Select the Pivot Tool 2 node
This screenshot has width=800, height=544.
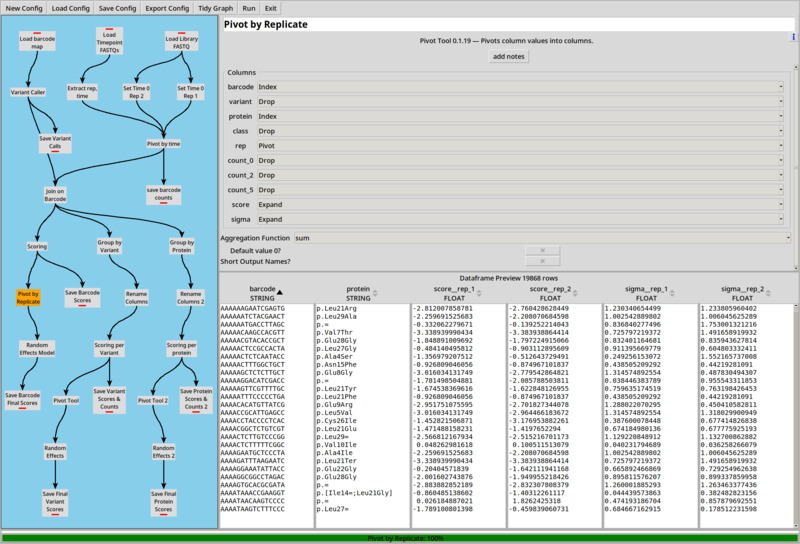(x=153, y=401)
